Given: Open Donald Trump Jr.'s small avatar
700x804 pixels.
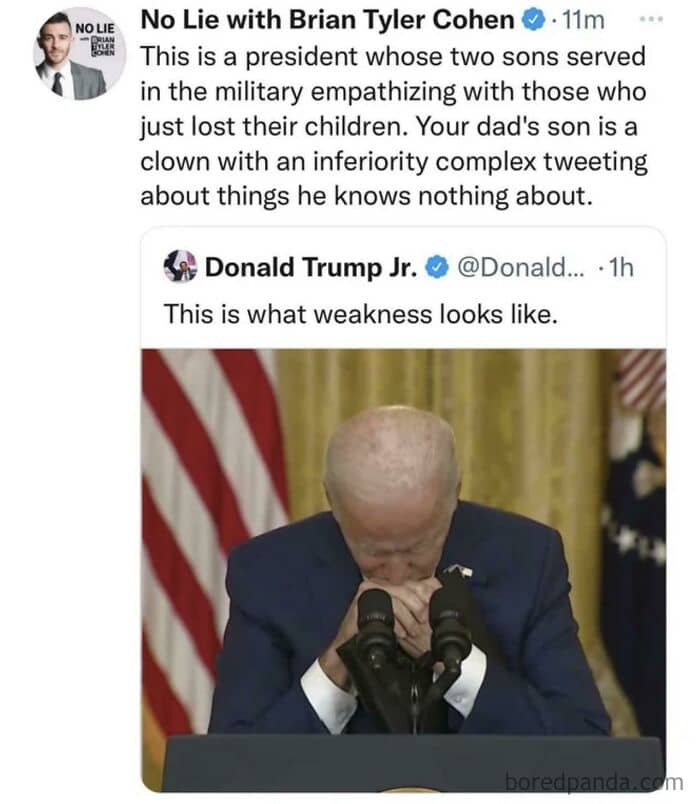Looking at the screenshot, I should pyautogui.click(x=180, y=266).
